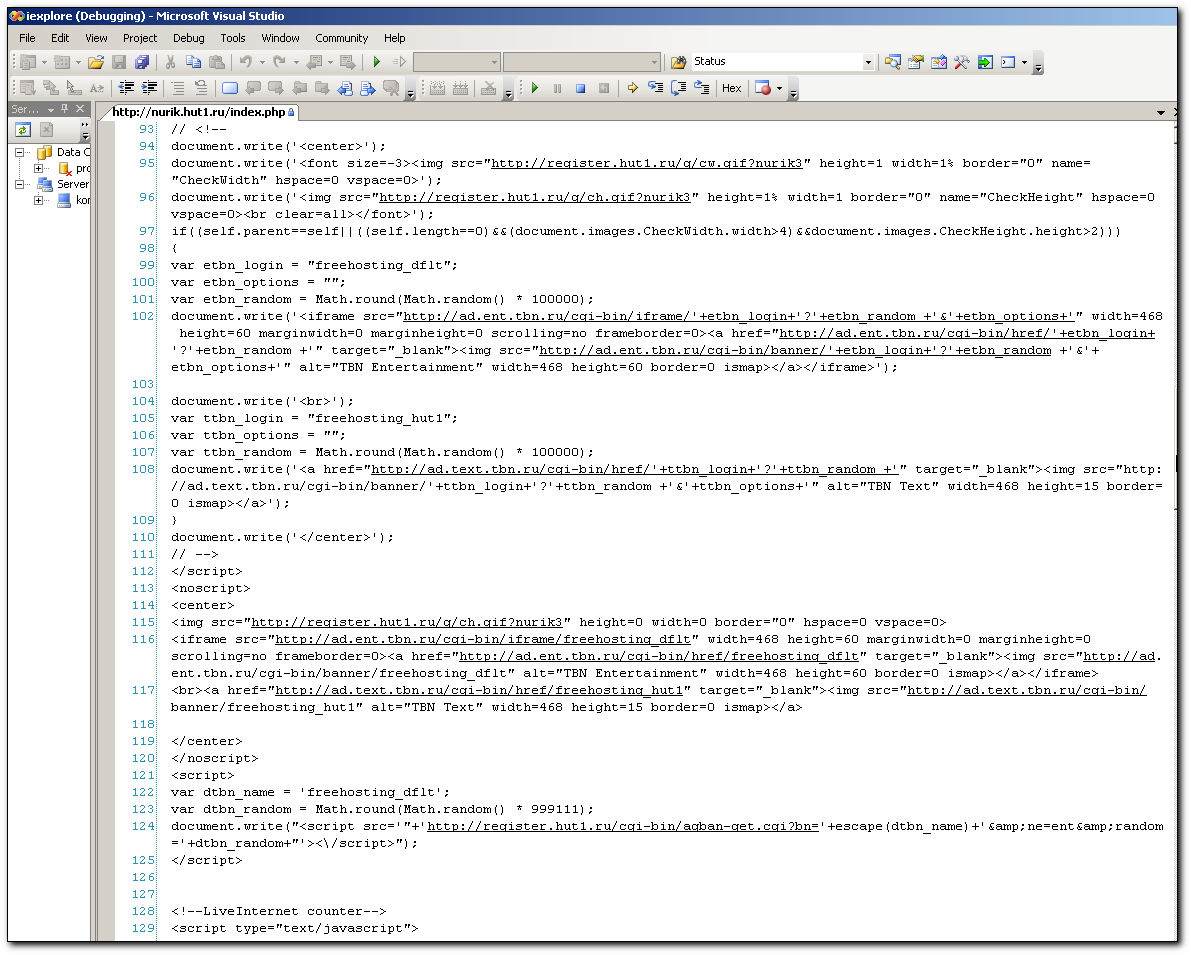Click into the Status find input field
The height and width of the screenshot is (955, 1191).
pyautogui.click(x=776, y=62)
